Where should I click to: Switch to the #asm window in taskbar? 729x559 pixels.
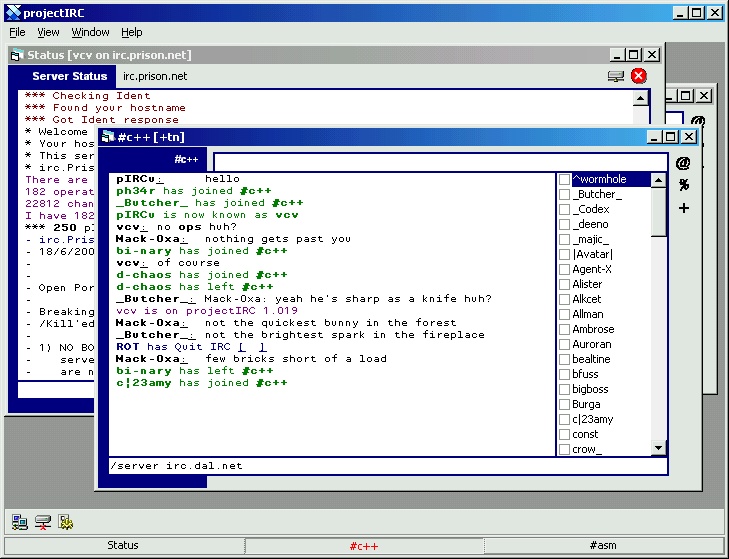[603, 545]
